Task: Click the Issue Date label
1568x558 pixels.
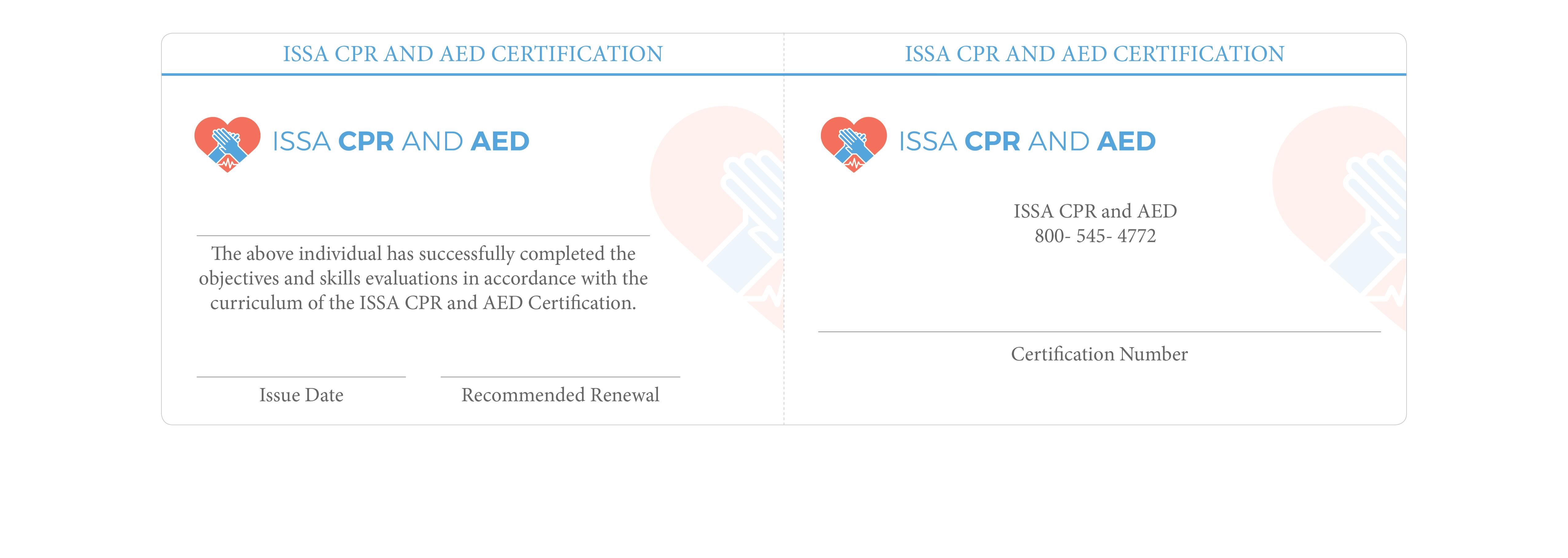Action: (301, 395)
